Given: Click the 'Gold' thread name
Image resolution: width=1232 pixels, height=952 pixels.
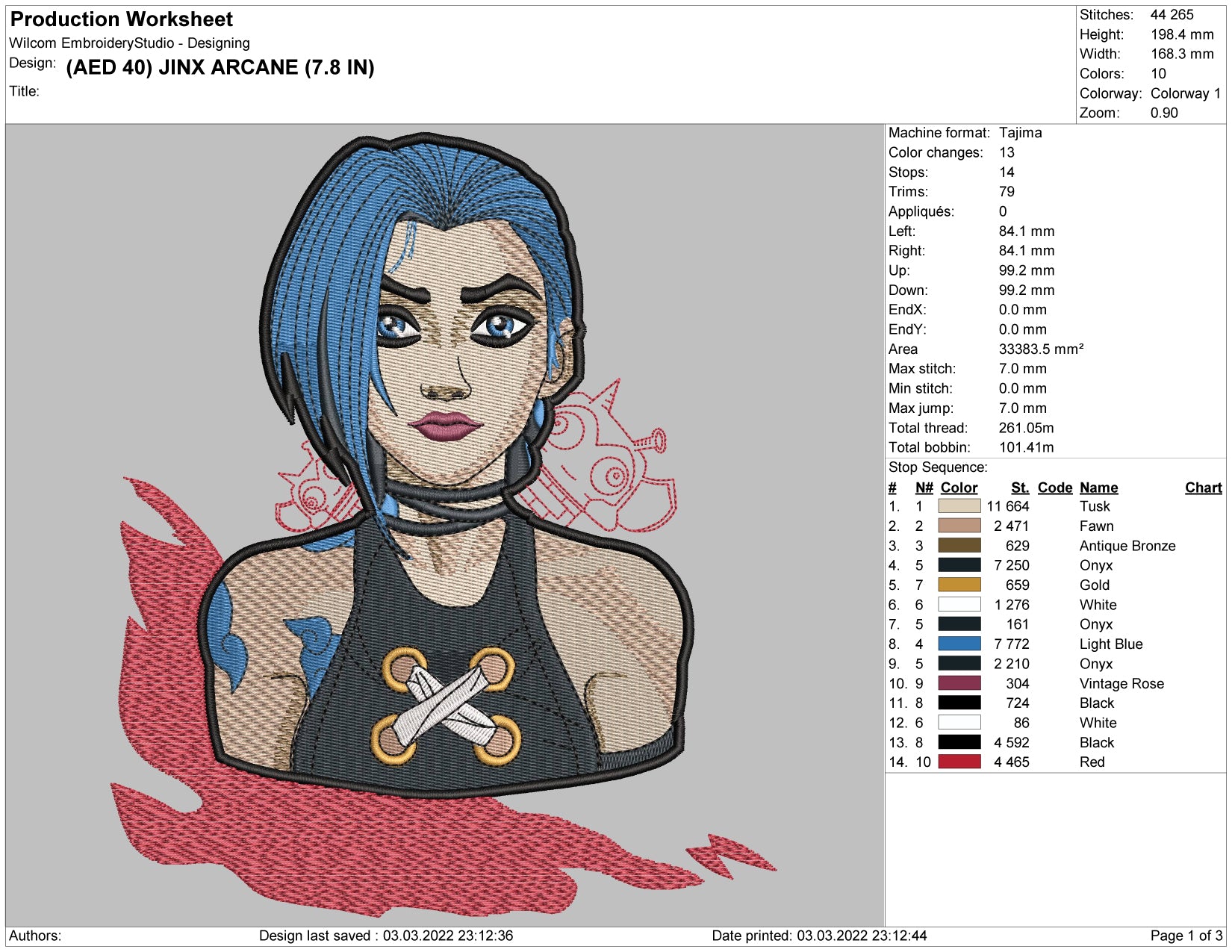Looking at the screenshot, I should click(x=1095, y=585).
